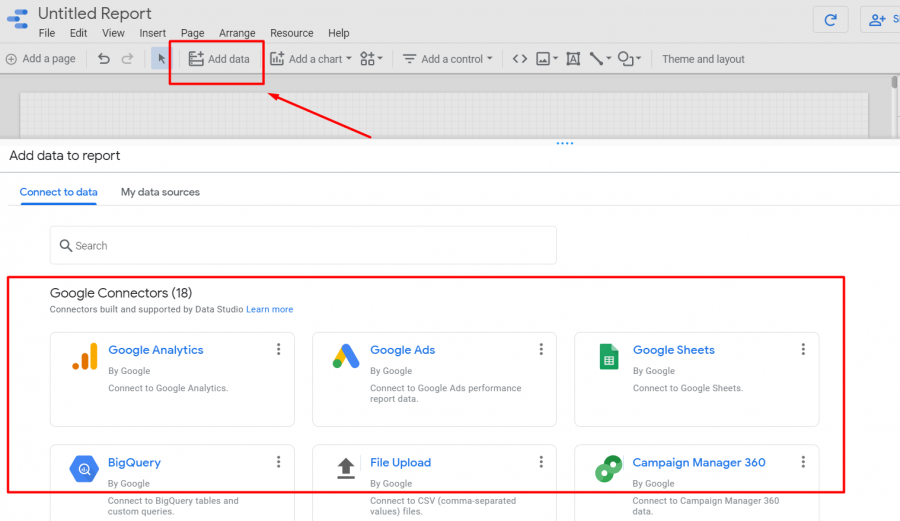Viewport: 900px width, 521px height.
Task: Open Google Analytics connector options menu
Action: [279, 349]
